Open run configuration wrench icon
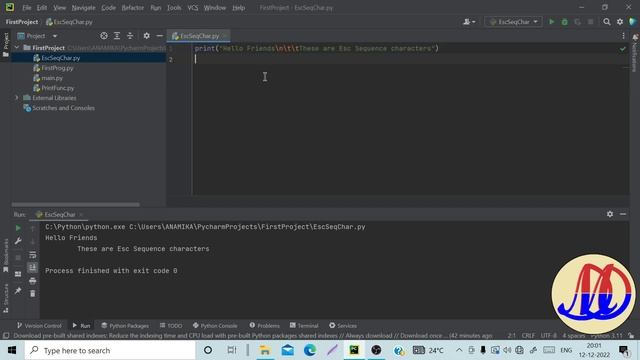 (x=18, y=241)
